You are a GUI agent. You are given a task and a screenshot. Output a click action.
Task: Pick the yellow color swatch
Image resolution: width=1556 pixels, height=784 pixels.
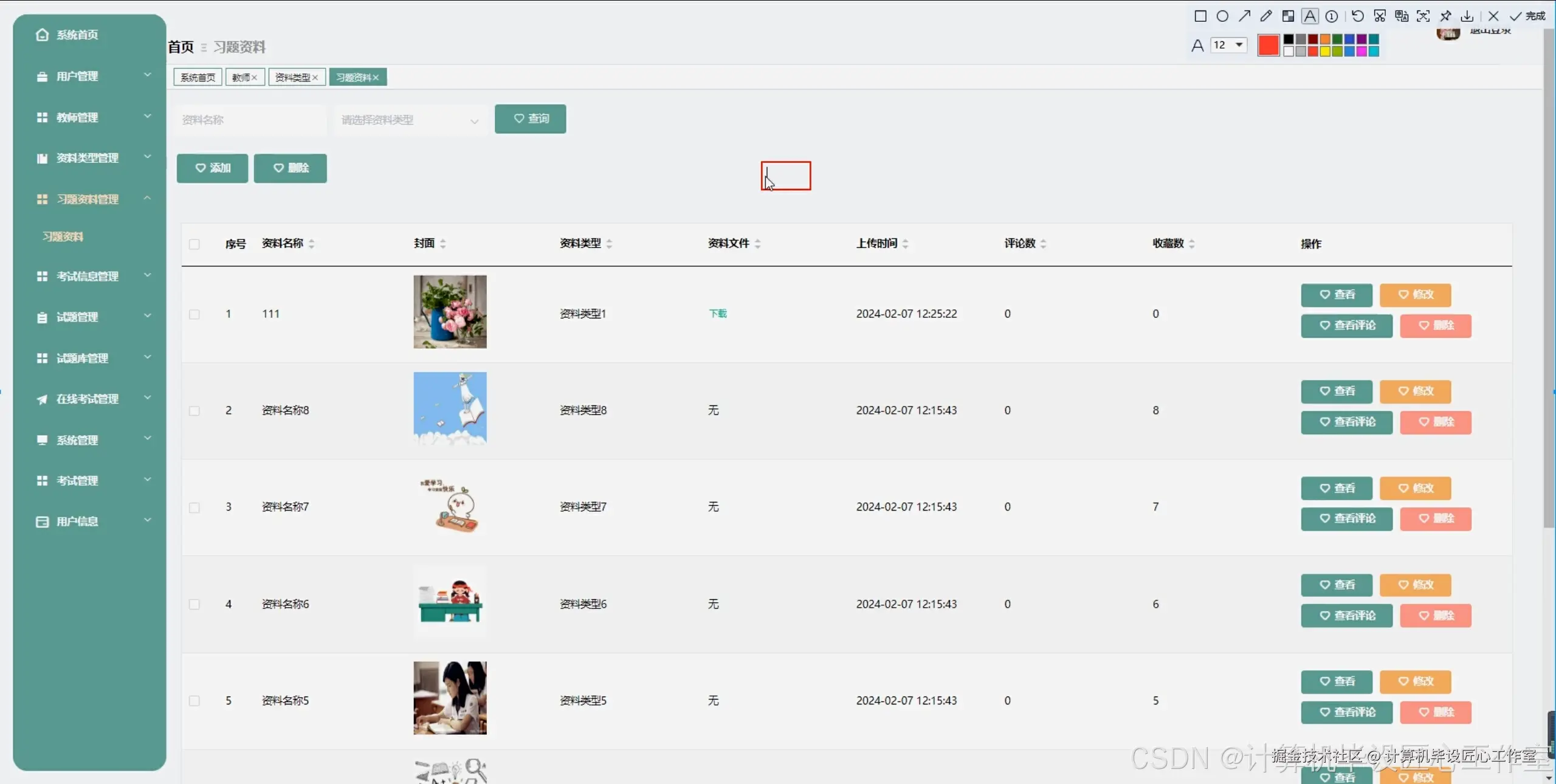click(x=1325, y=52)
